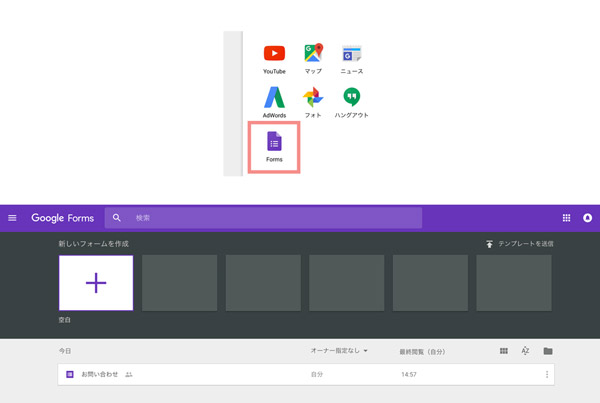
Task: Open the owner filter dropdown
Action: pyautogui.click(x=339, y=351)
